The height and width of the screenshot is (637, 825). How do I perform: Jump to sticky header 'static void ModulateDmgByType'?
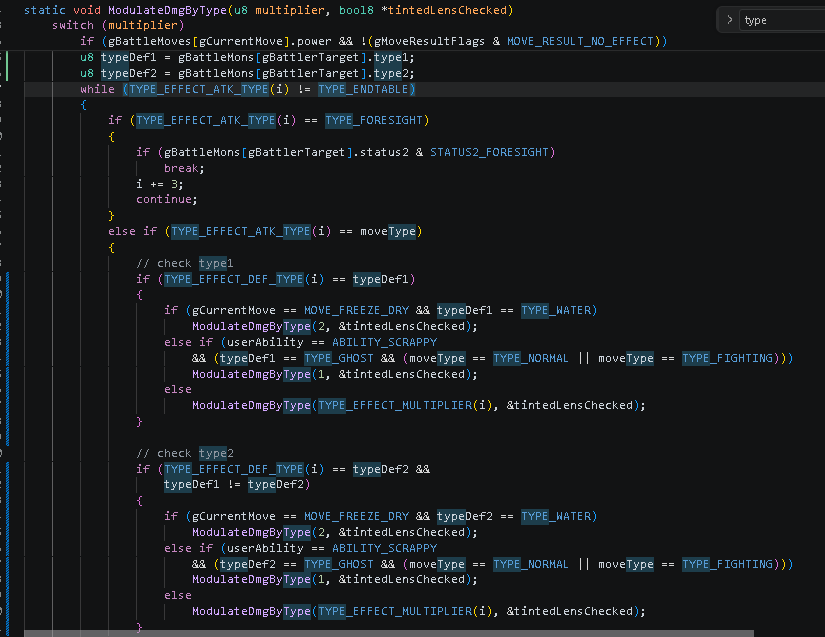point(268,10)
